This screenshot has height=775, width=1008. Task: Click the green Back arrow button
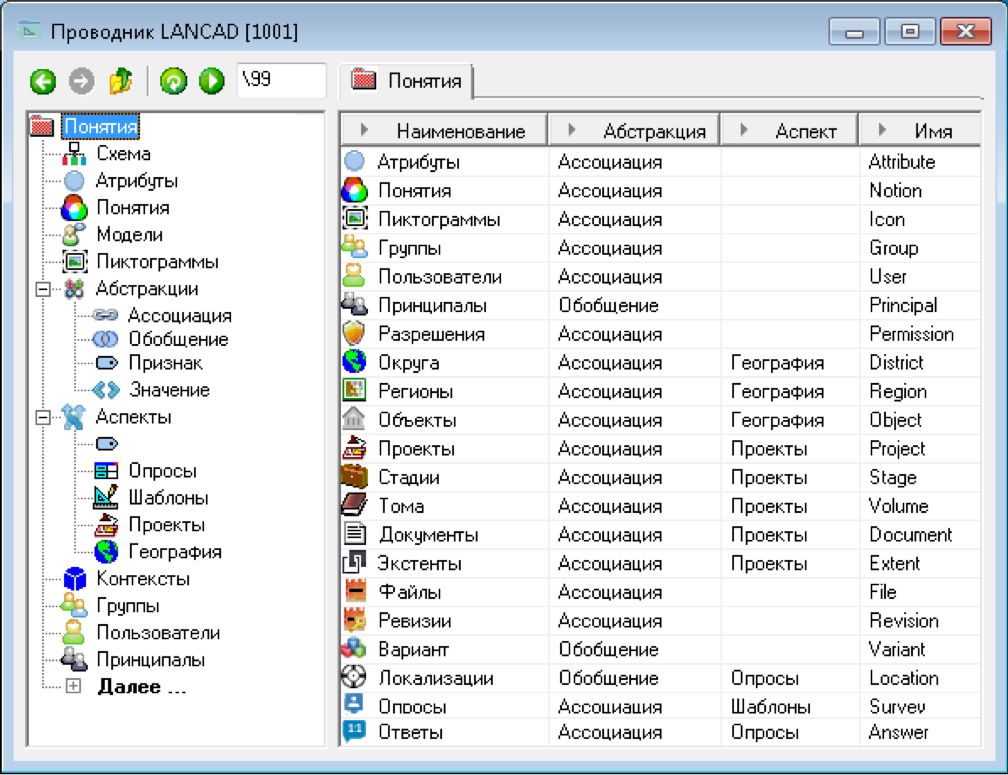(43, 82)
